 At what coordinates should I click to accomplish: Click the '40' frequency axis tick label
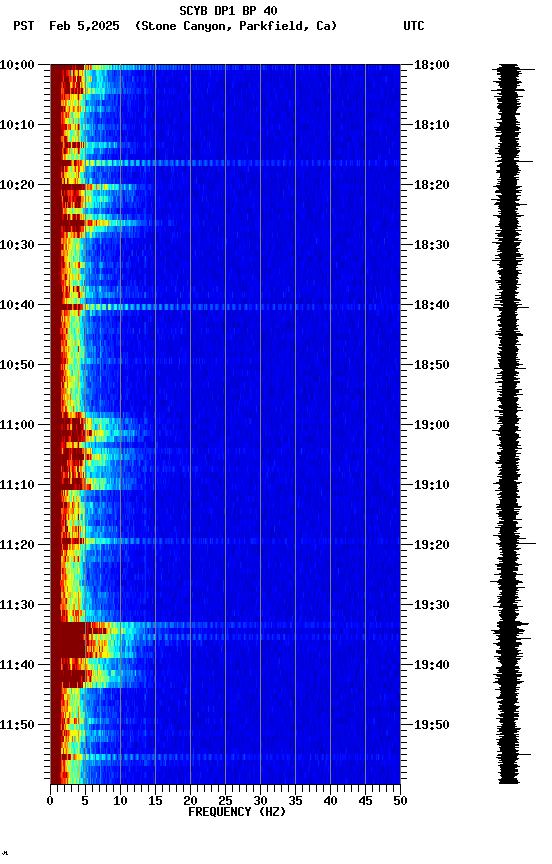[x=330, y=801]
